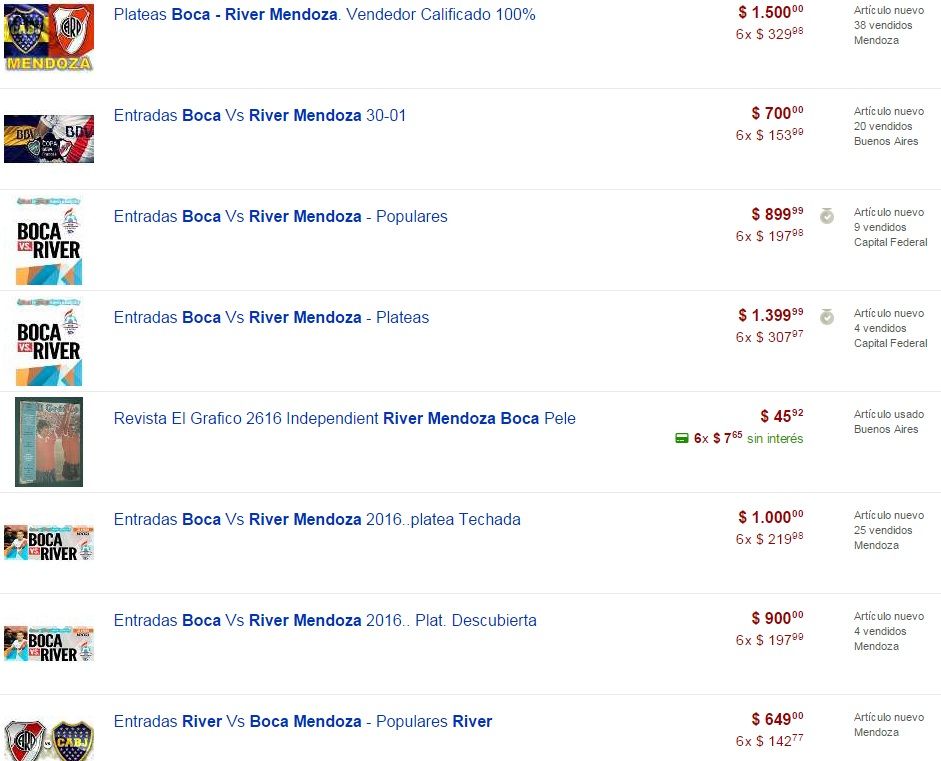Open Entradas Boca Vs River - Populares link
Image resolution: width=941 pixels, height=761 pixels.
[x=280, y=217]
